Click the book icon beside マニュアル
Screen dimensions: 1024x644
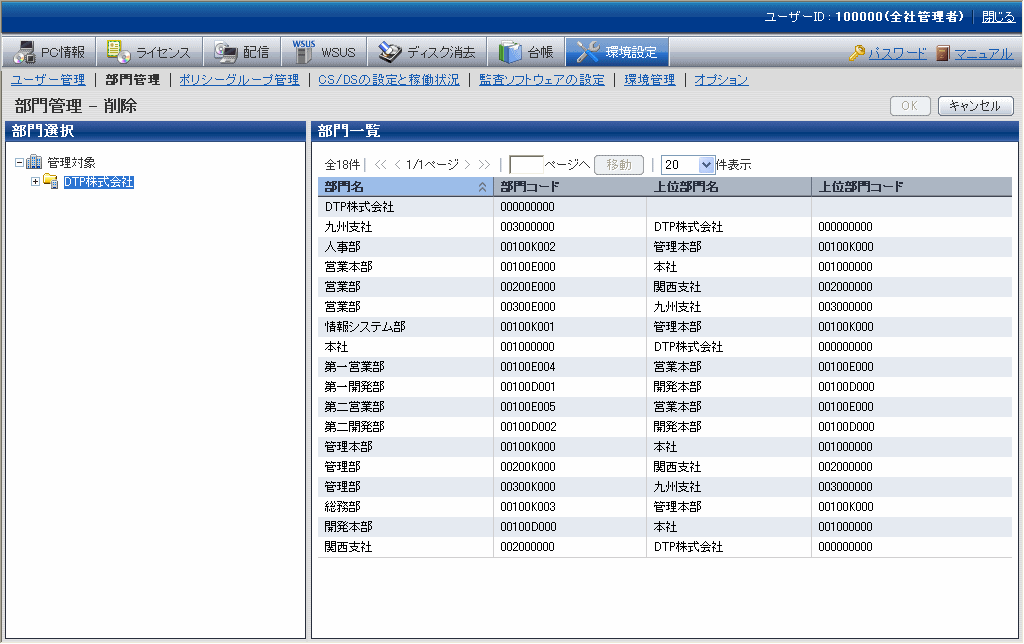[943, 53]
